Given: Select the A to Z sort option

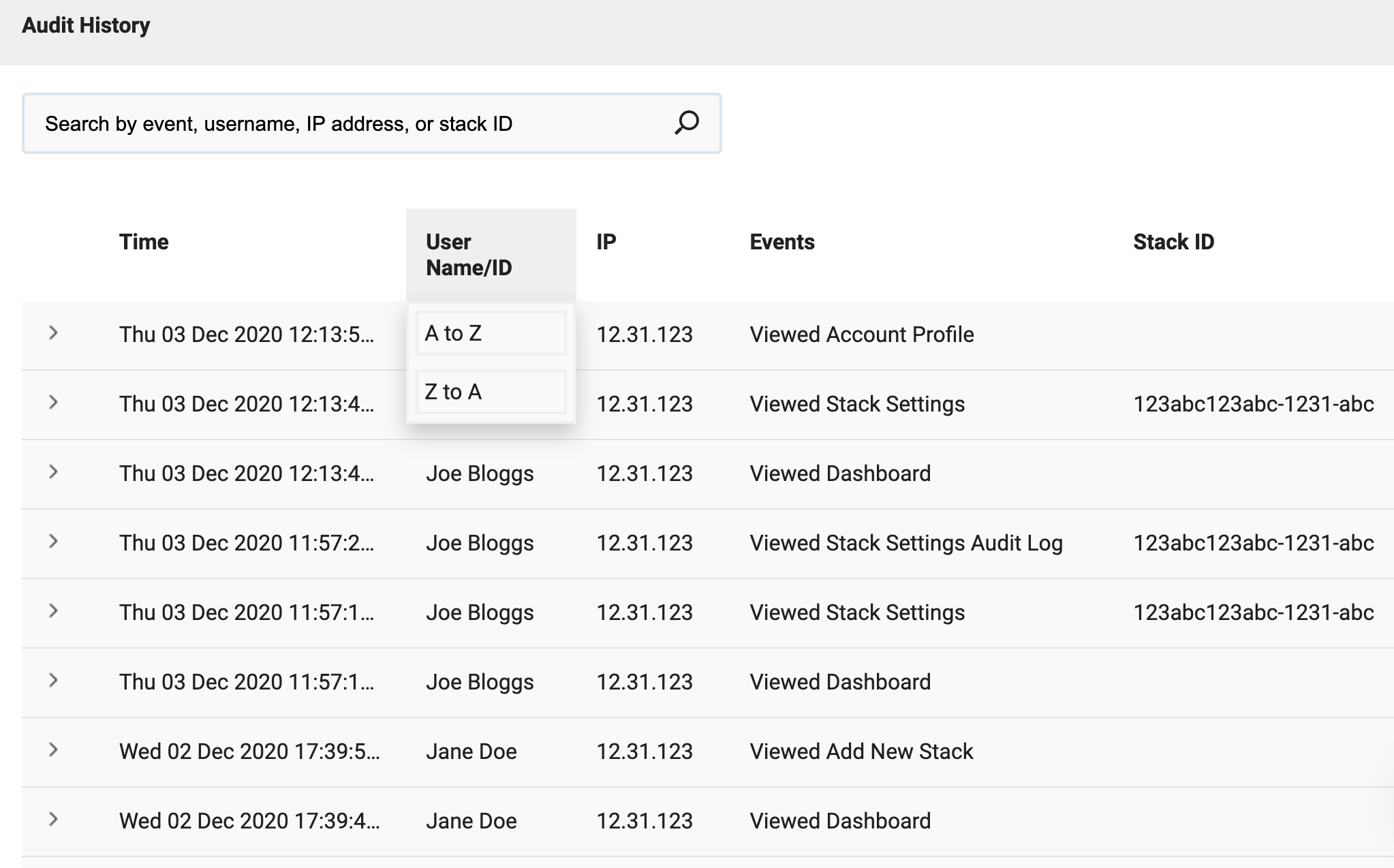Looking at the screenshot, I should pyautogui.click(x=491, y=333).
